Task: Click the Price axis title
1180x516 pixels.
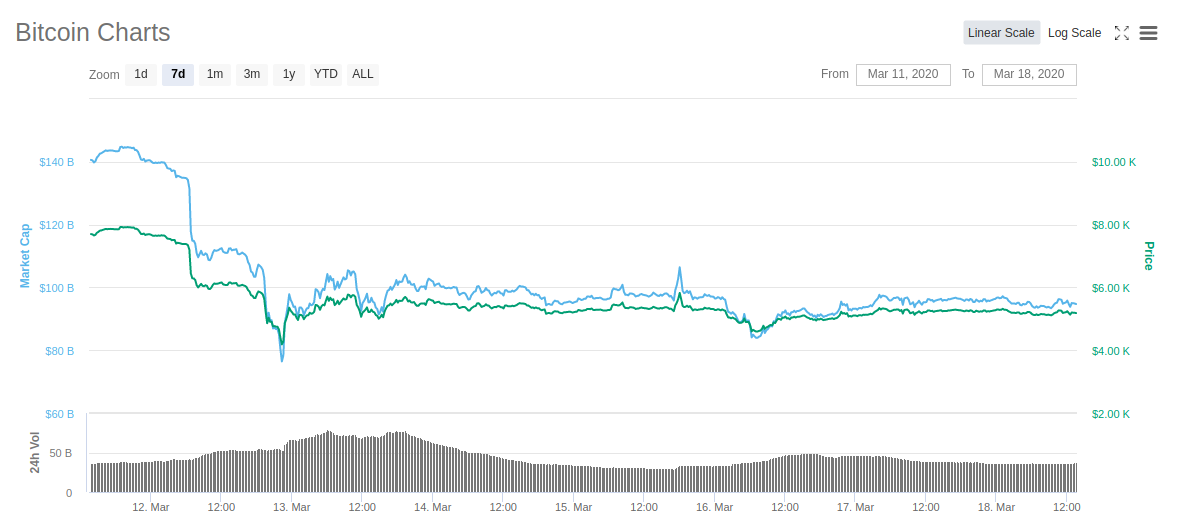Action: [x=1148, y=256]
